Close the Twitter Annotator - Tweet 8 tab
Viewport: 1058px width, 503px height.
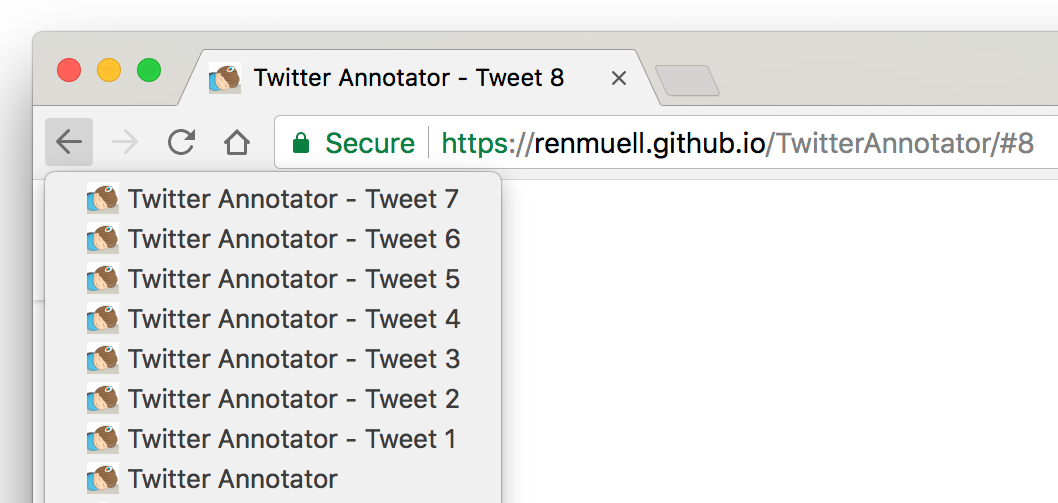pos(619,78)
